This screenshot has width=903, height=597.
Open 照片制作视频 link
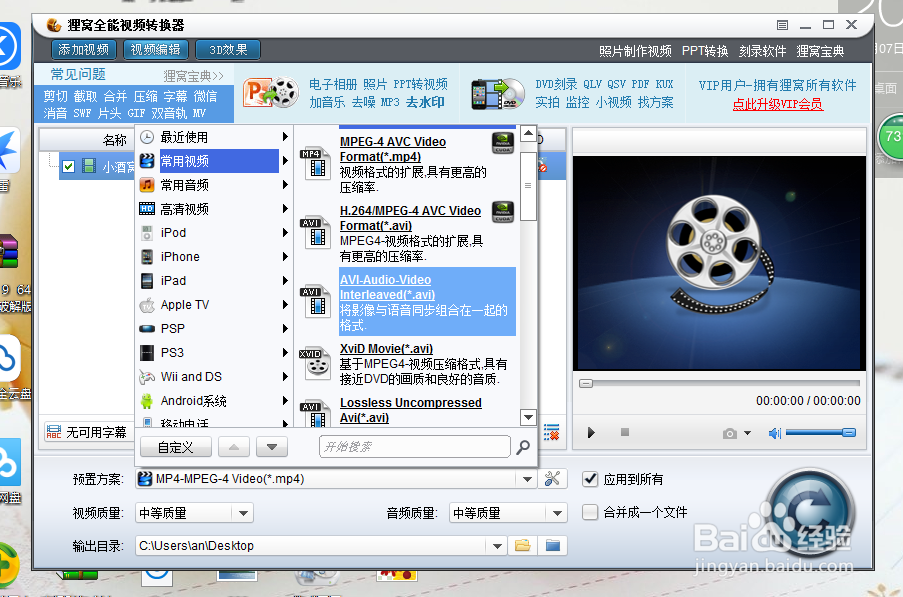pos(635,51)
